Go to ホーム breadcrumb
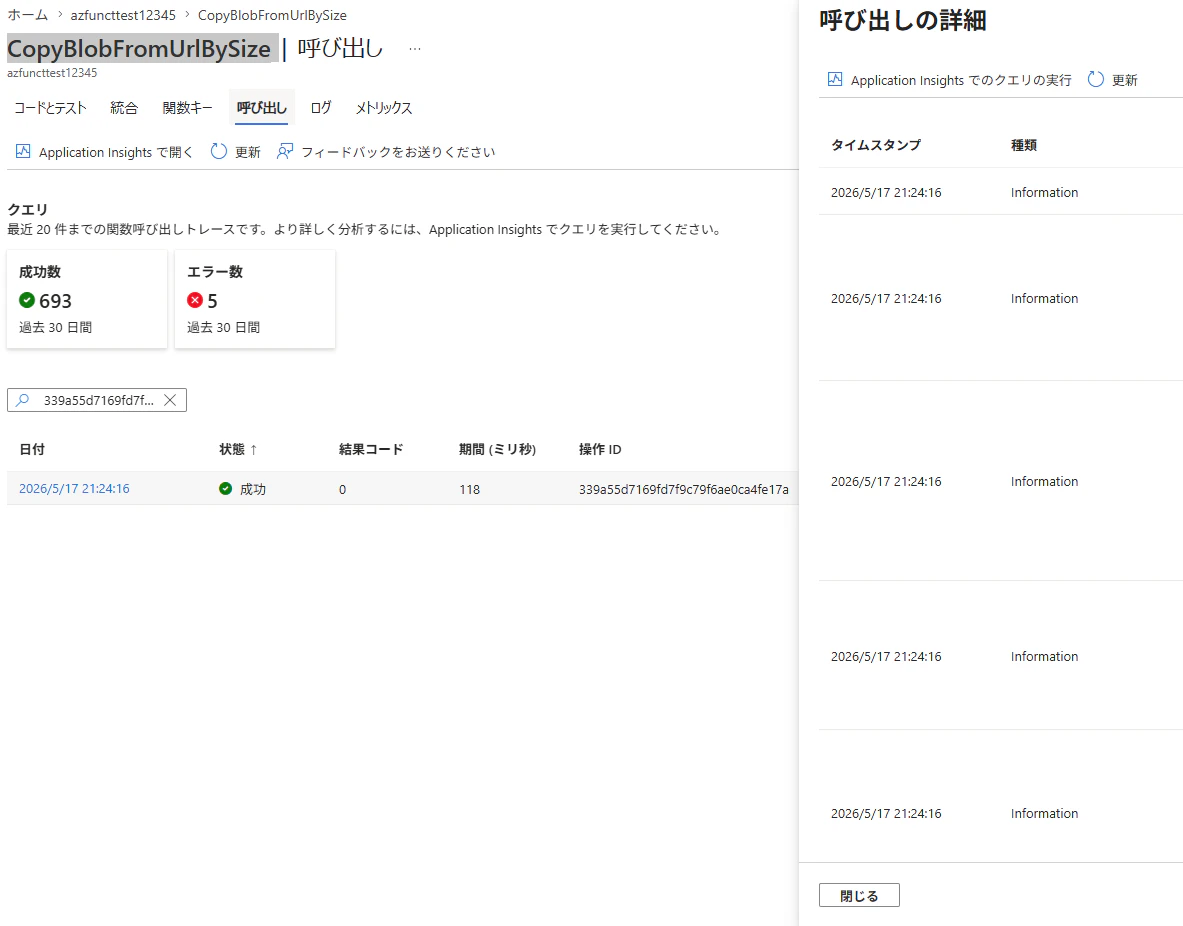 coord(28,15)
